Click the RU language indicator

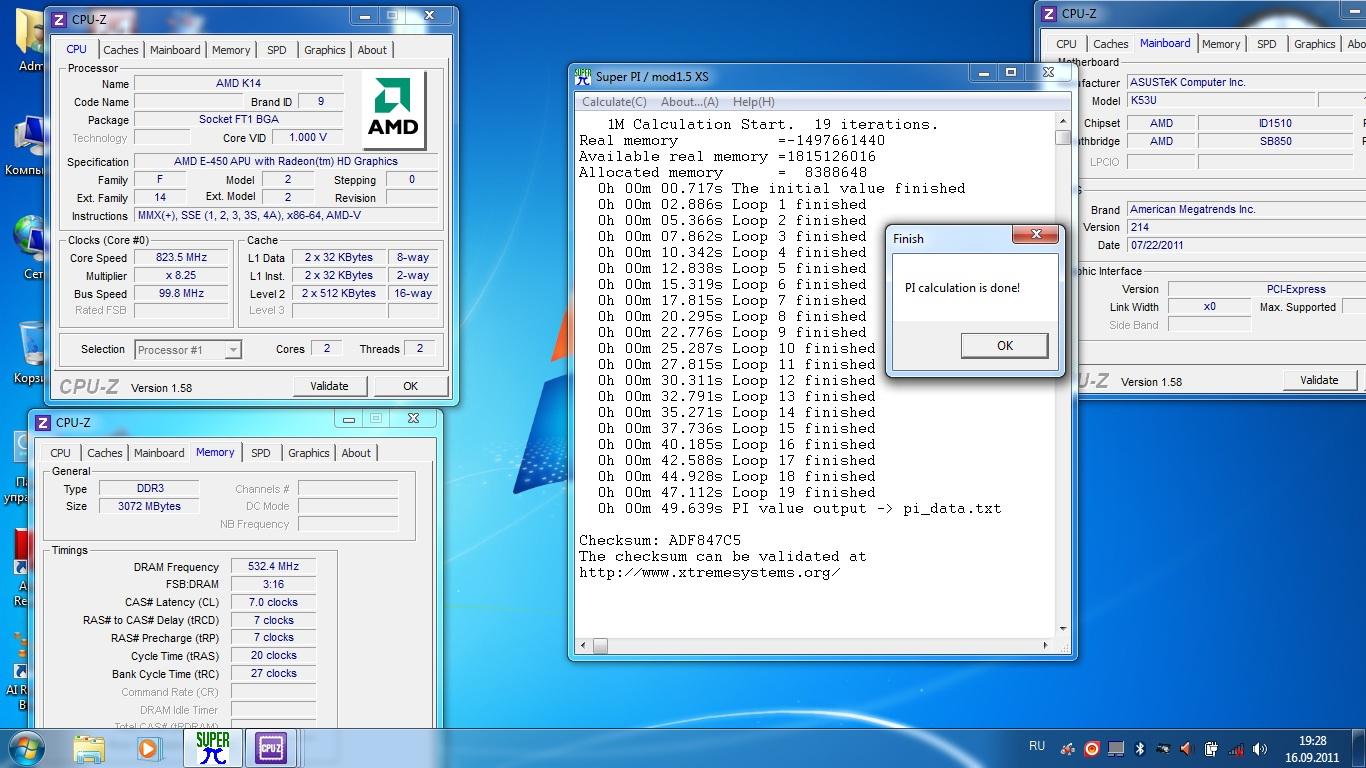[x=1037, y=746]
